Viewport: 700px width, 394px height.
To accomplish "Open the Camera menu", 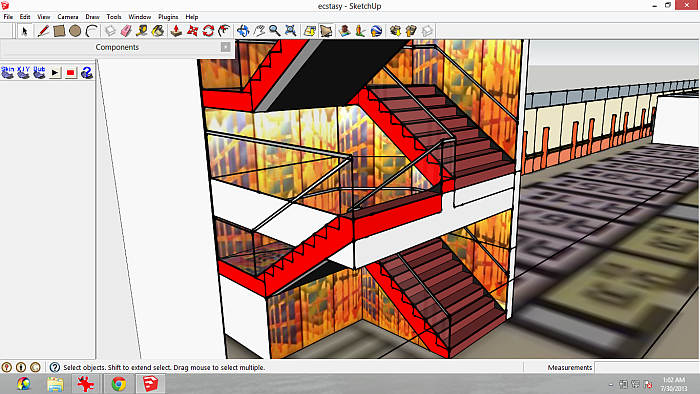I will tap(68, 17).
